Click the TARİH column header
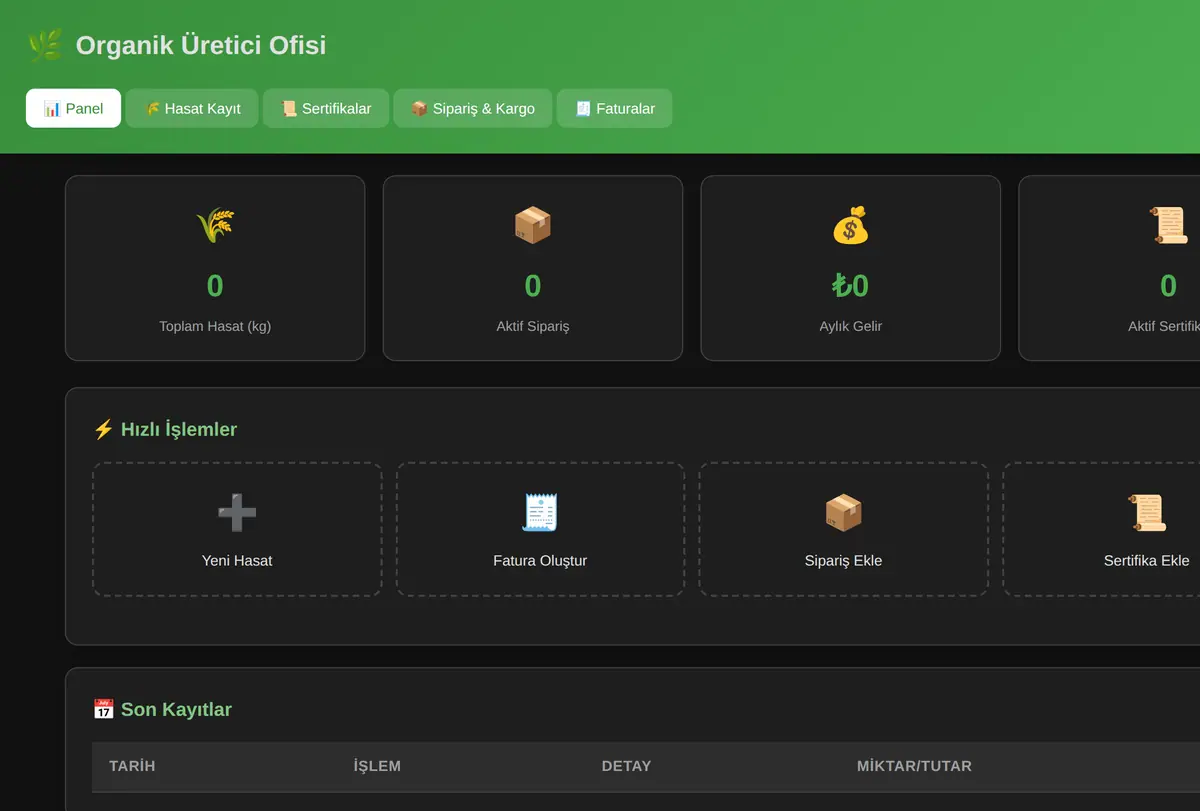Viewport: 1200px width, 811px height. coord(132,766)
